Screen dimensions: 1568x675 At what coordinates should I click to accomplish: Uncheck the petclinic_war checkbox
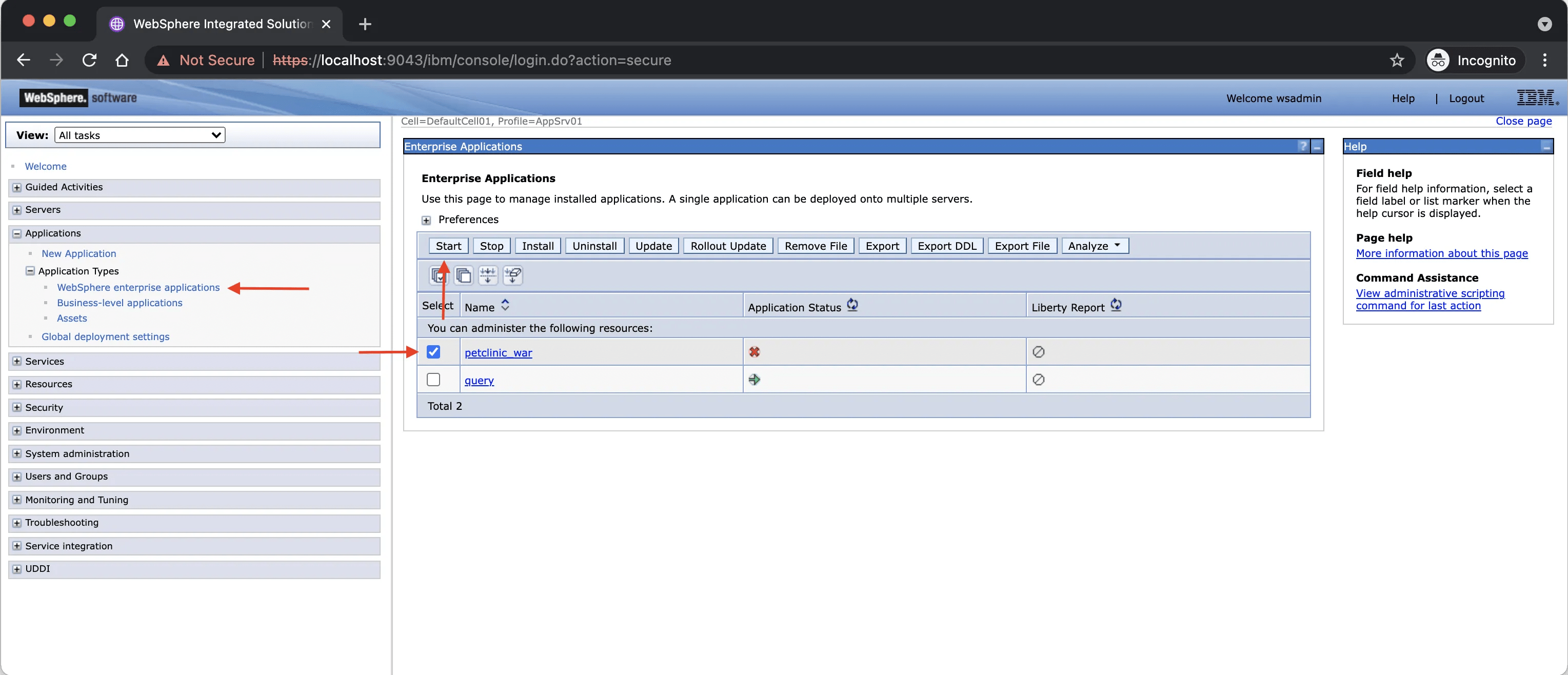[433, 351]
